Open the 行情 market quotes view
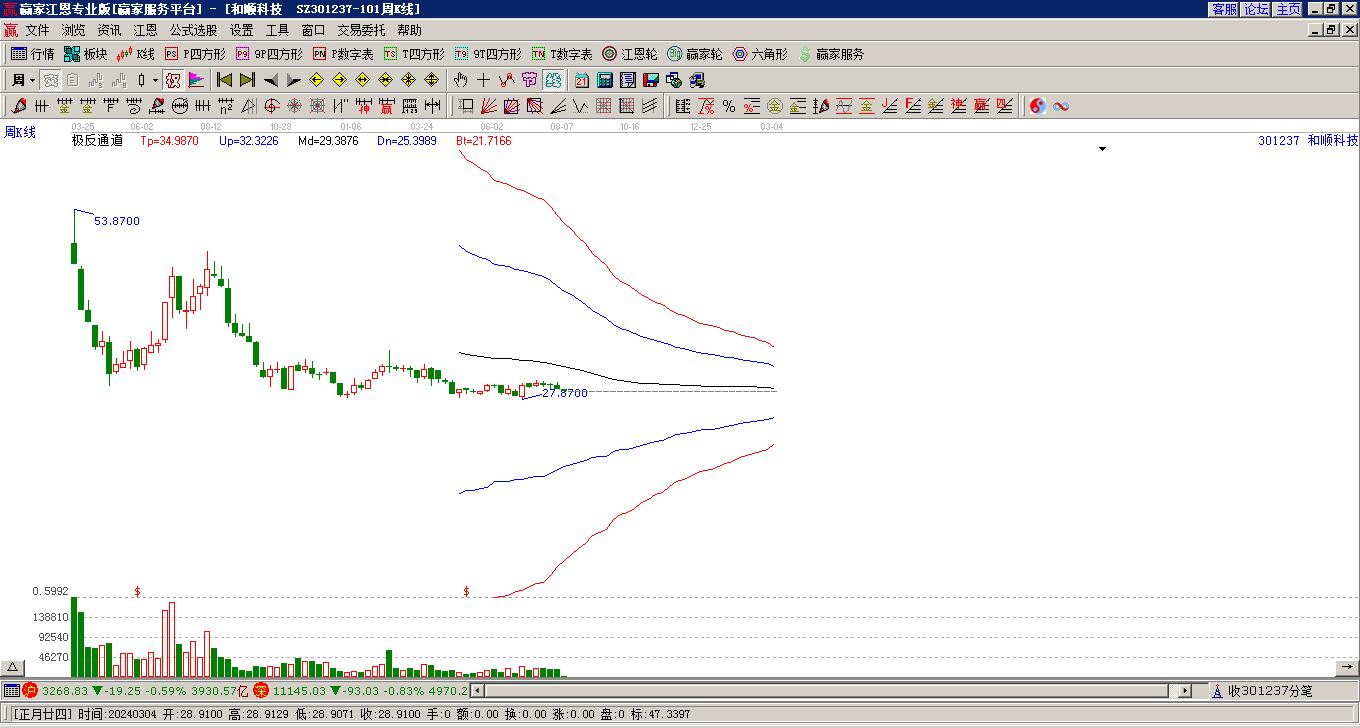The image size is (1360, 728). (33, 54)
